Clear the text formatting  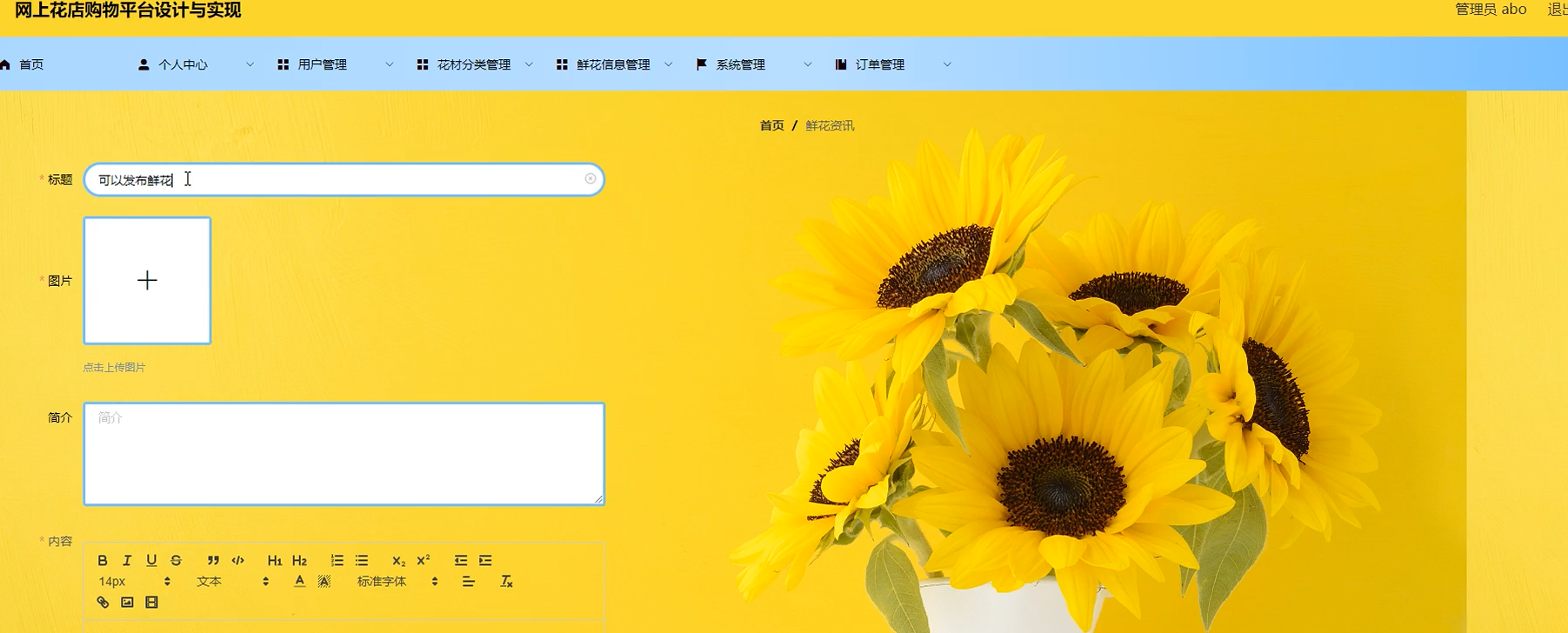tap(506, 581)
